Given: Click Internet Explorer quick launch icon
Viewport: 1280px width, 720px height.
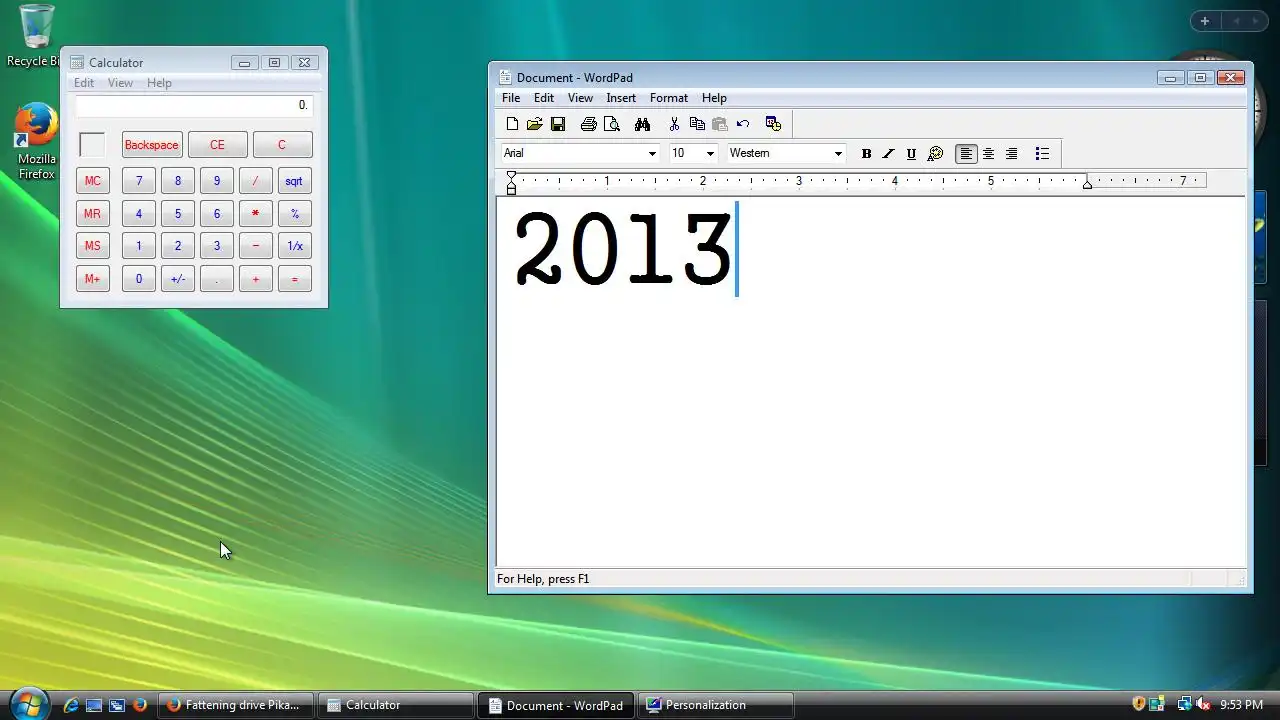Looking at the screenshot, I should (71, 705).
